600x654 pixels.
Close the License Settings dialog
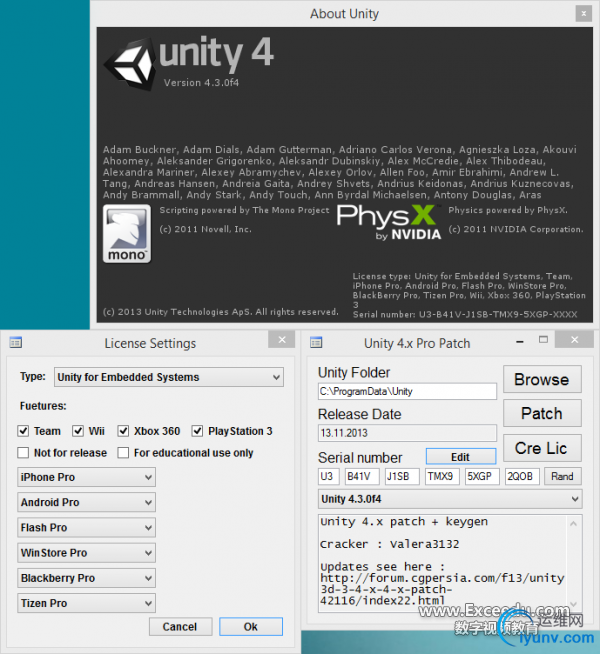(282, 340)
